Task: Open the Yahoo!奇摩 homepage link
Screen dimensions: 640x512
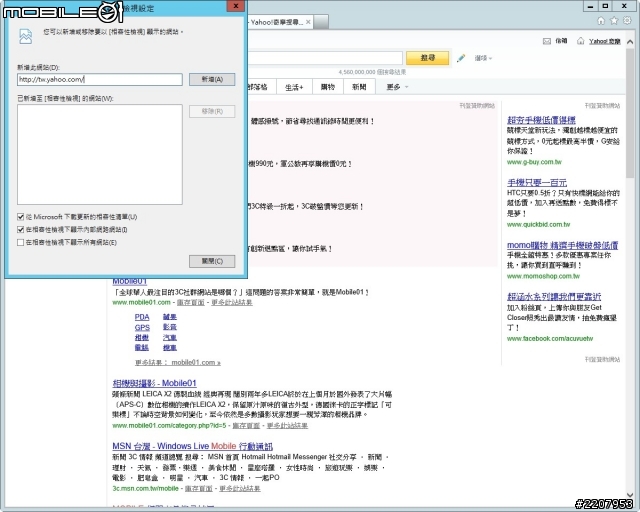Action: tap(604, 41)
